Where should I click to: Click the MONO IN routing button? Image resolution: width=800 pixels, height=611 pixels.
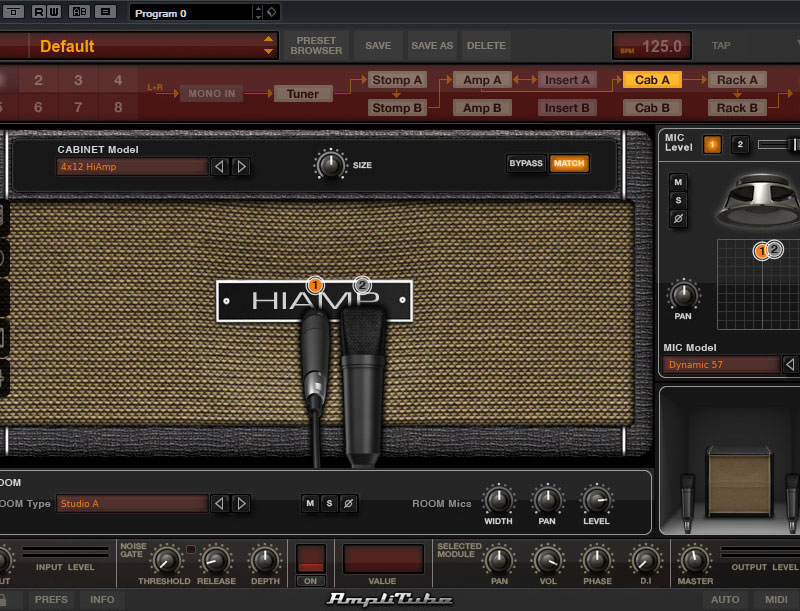212,94
